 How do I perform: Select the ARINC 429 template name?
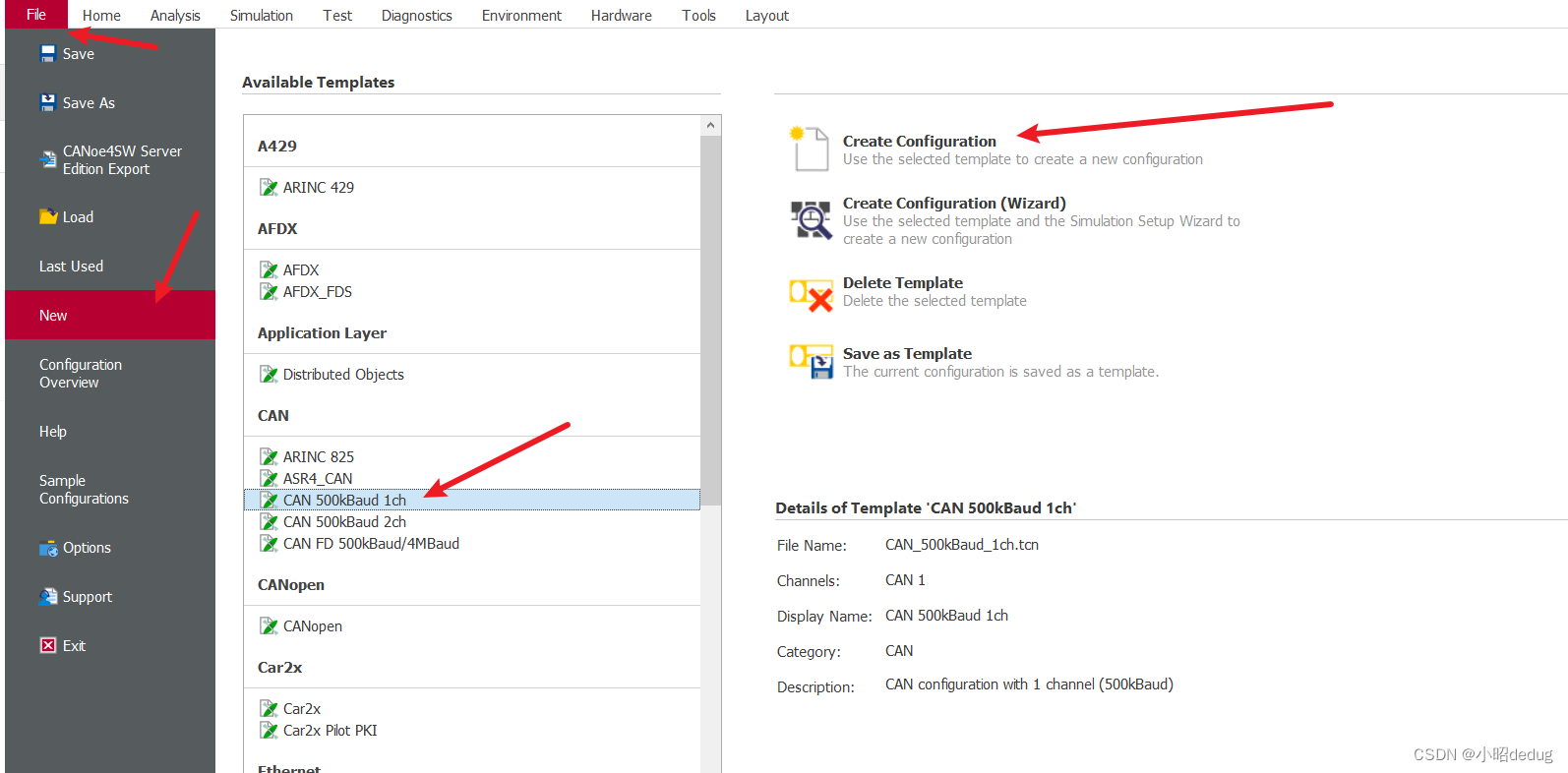[319, 187]
